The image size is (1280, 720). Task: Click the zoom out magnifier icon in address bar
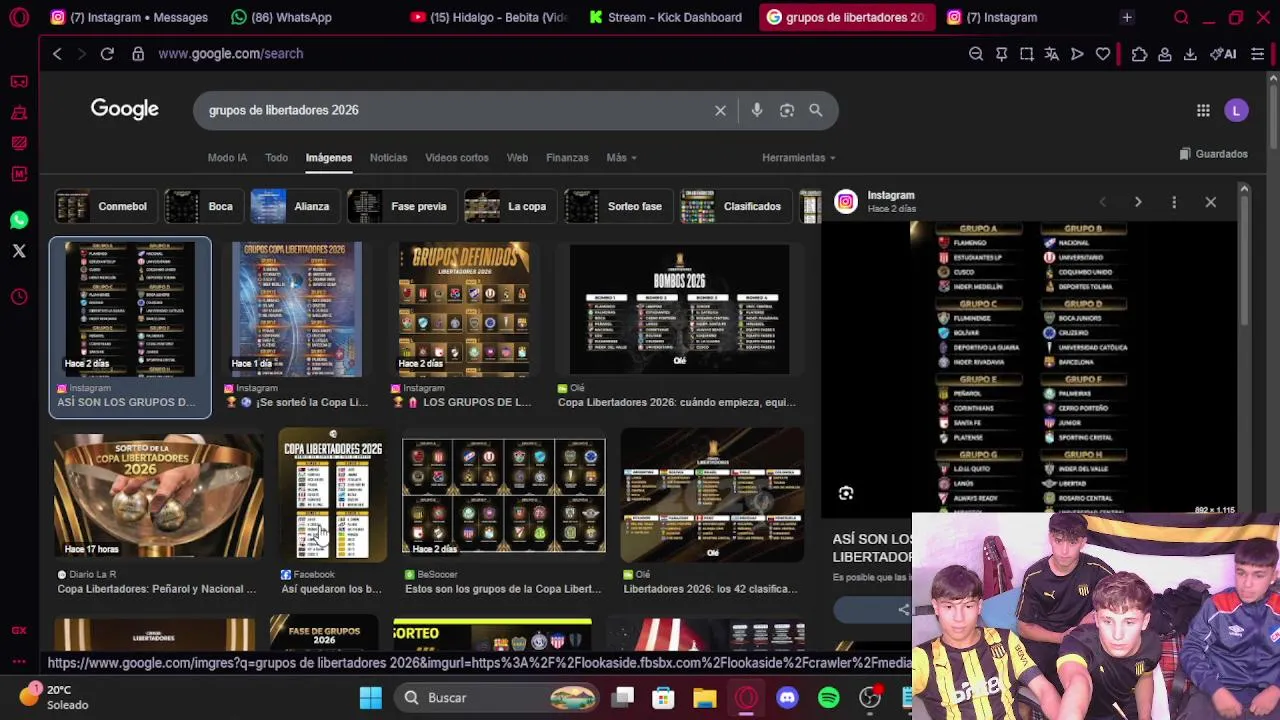click(976, 54)
